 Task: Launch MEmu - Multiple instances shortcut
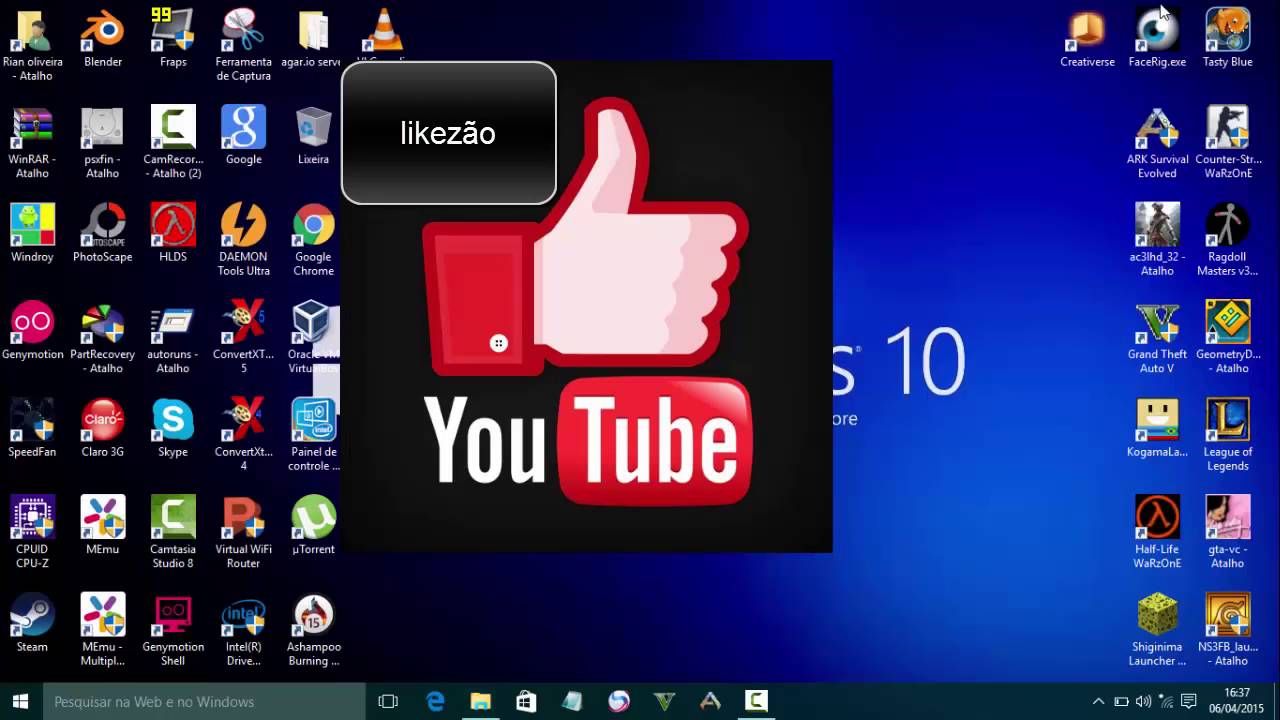(103, 630)
